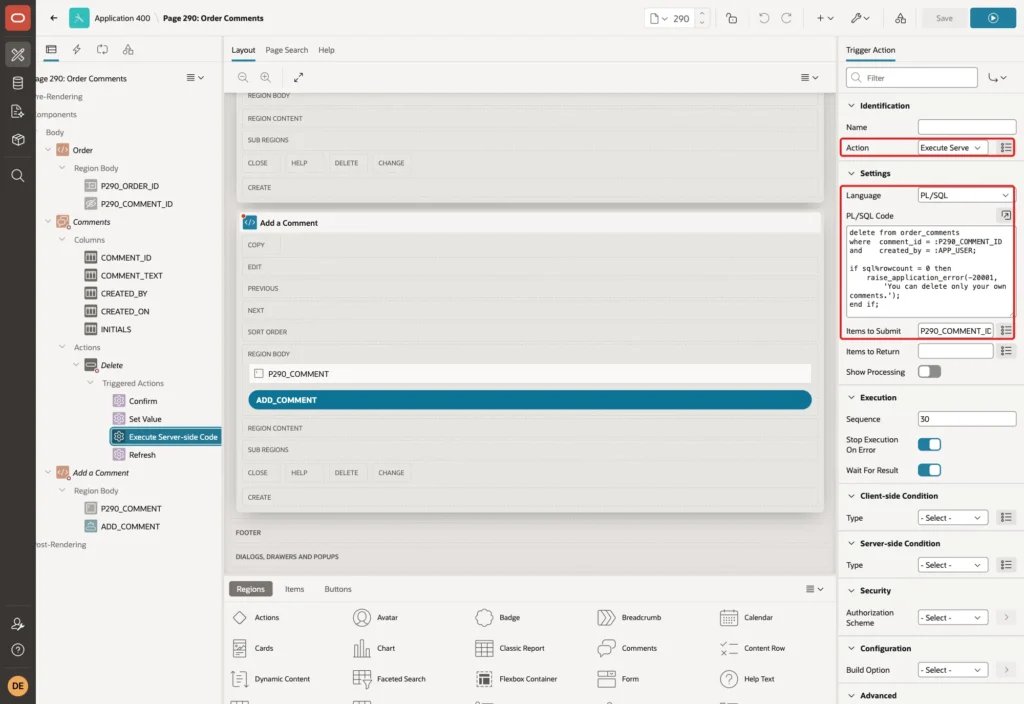Screen dimensions: 1024x704
Task: Open the PL/SQL Code editor popup icon
Action: [1005, 216]
